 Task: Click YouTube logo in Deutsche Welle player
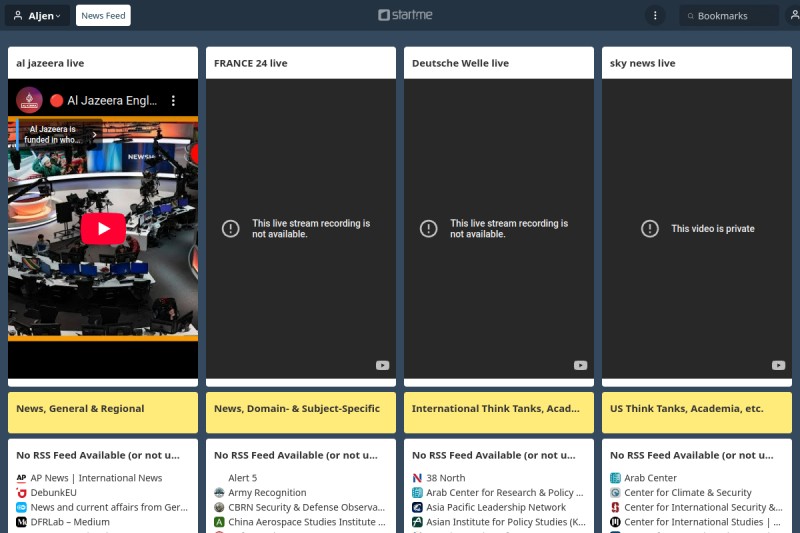point(581,365)
